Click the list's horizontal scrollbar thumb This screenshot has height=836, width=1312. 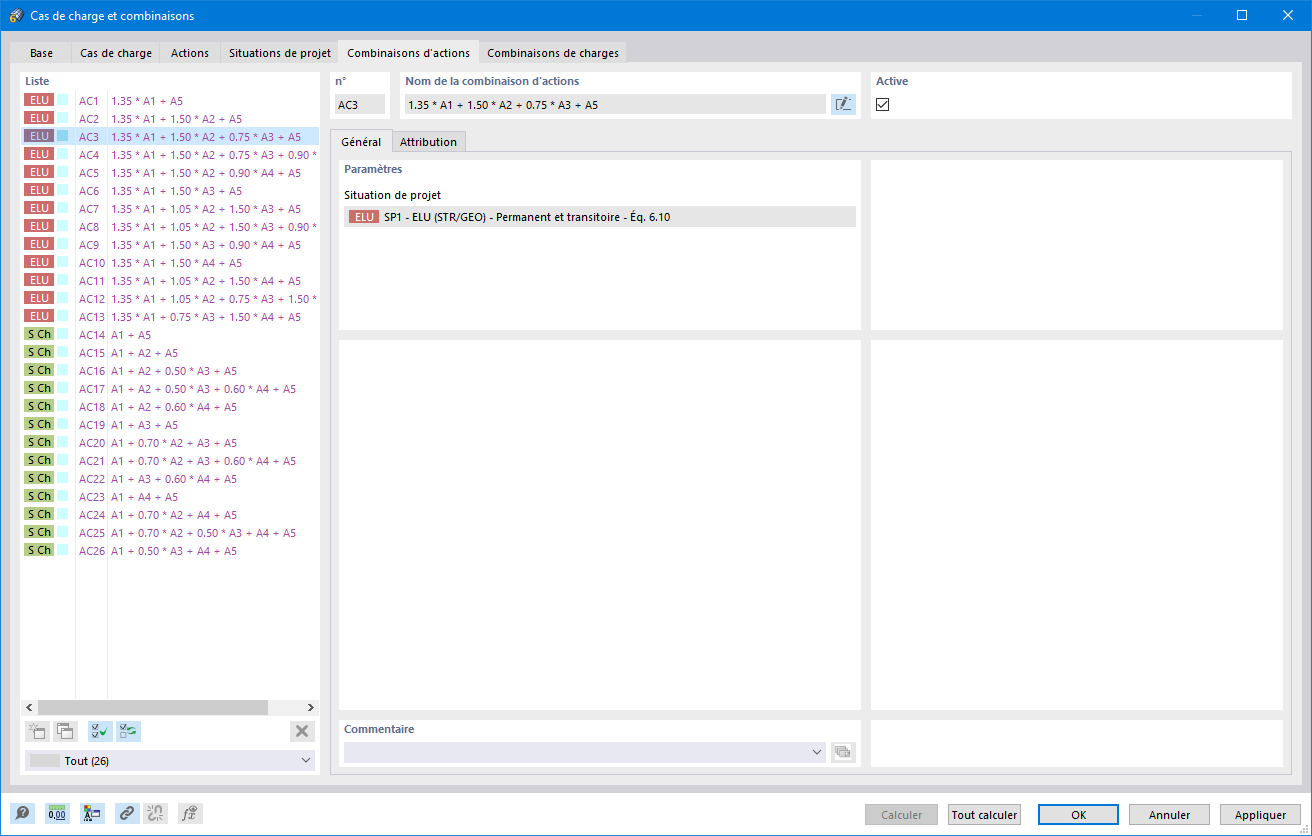point(153,707)
